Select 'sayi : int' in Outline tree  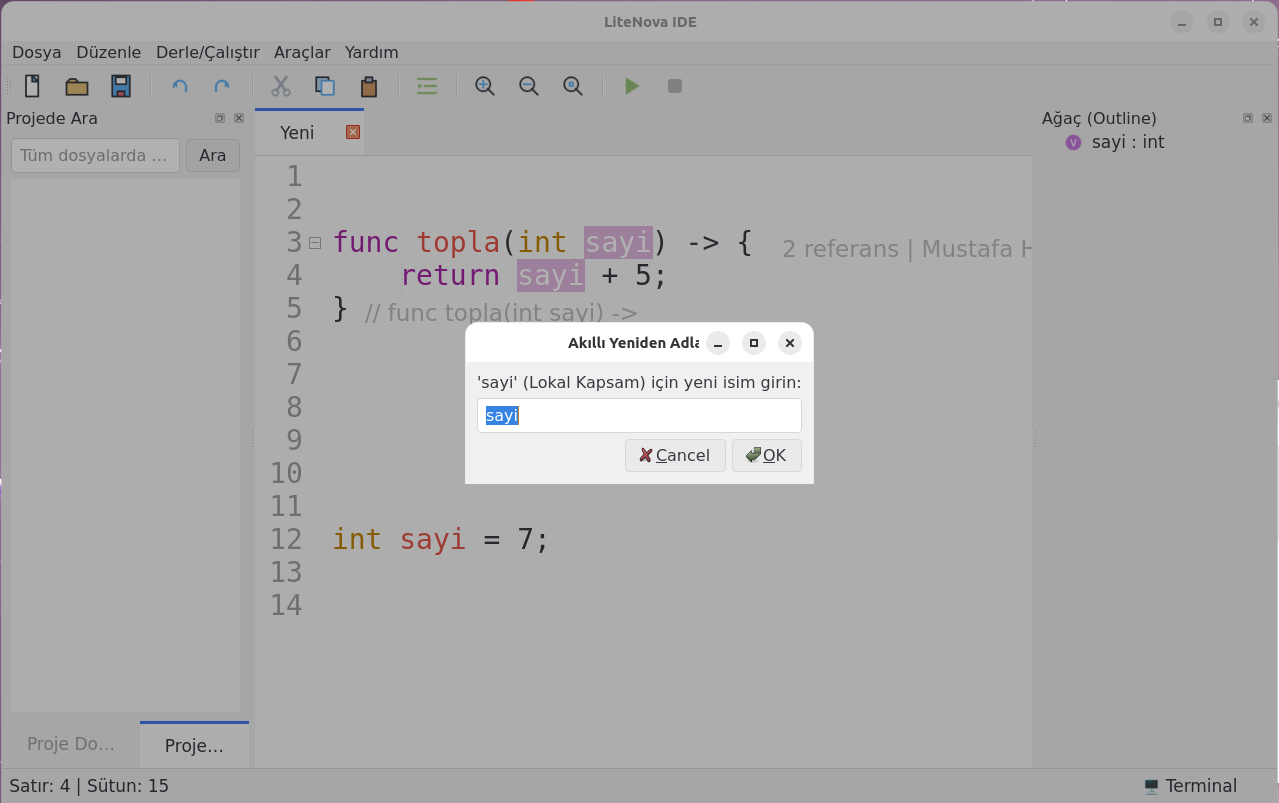click(x=1127, y=142)
